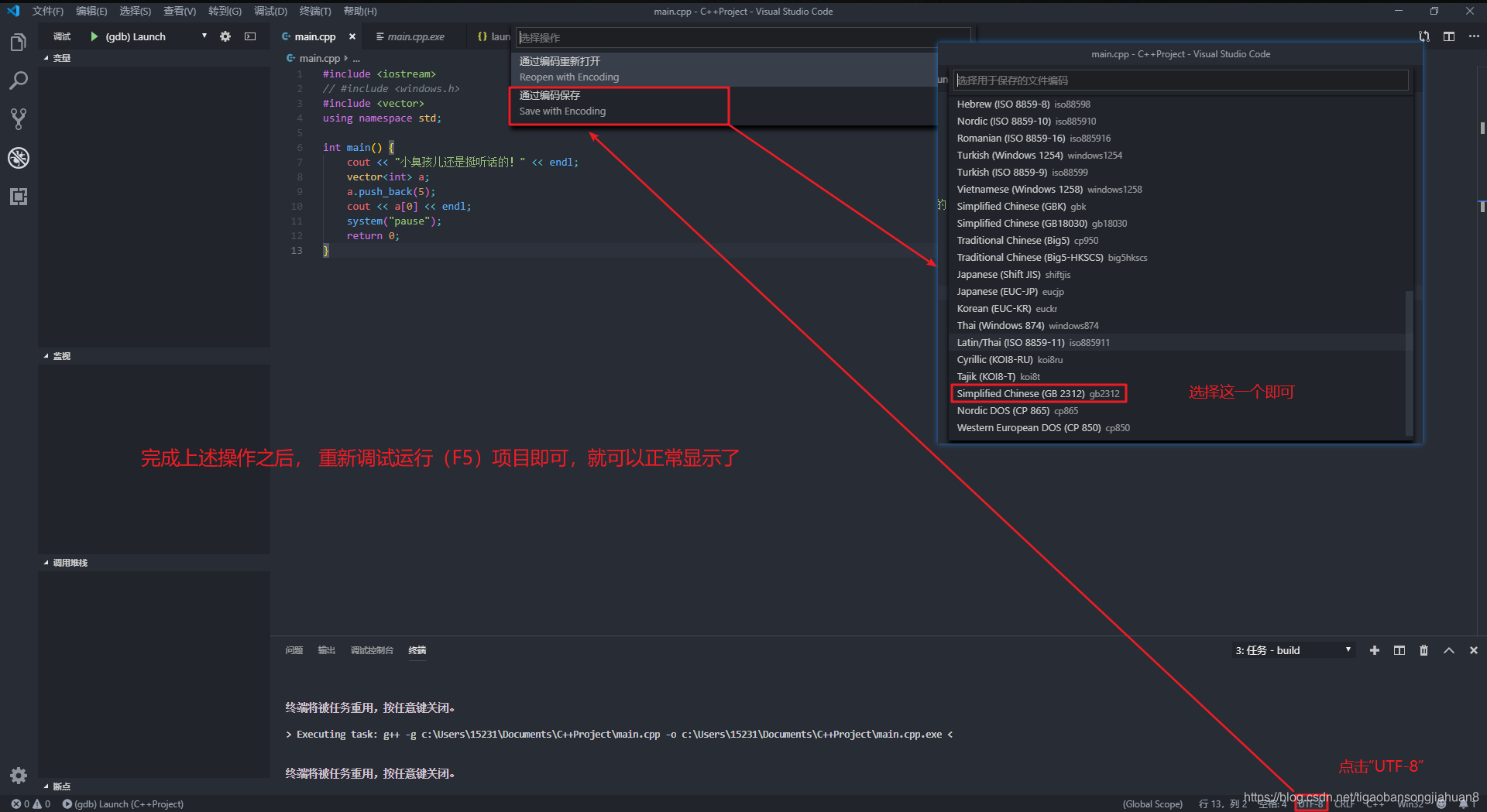Start debugging with green play button
The height and width of the screenshot is (812, 1487).
point(94,36)
